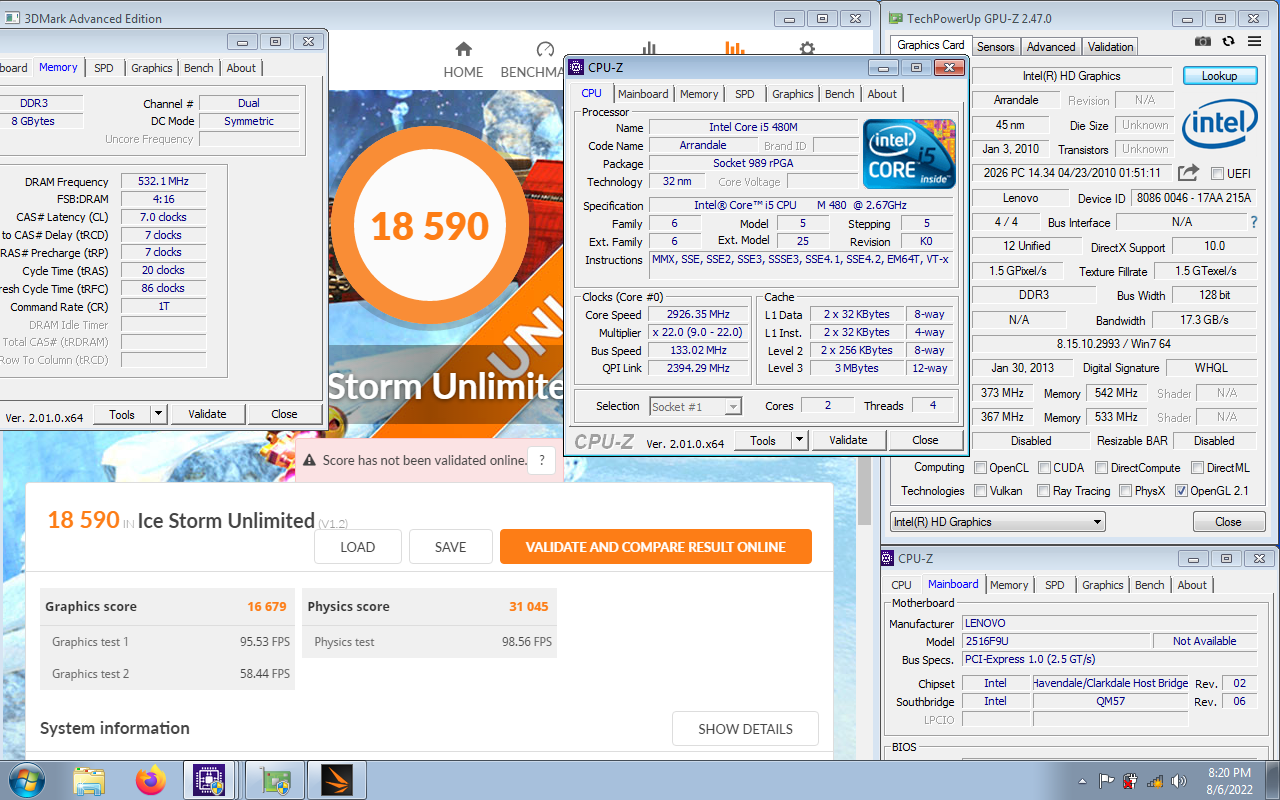Toggle the Vulkan checkbox
This screenshot has height=800, width=1280.
coord(980,491)
